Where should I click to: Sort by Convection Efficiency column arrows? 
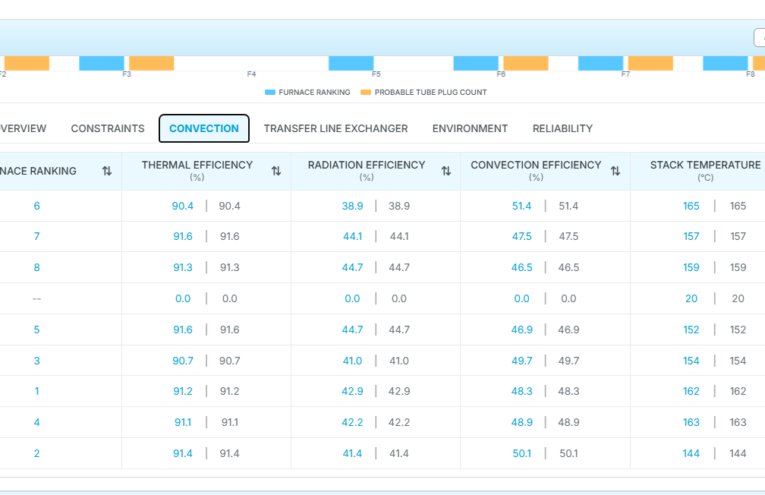(x=615, y=171)
